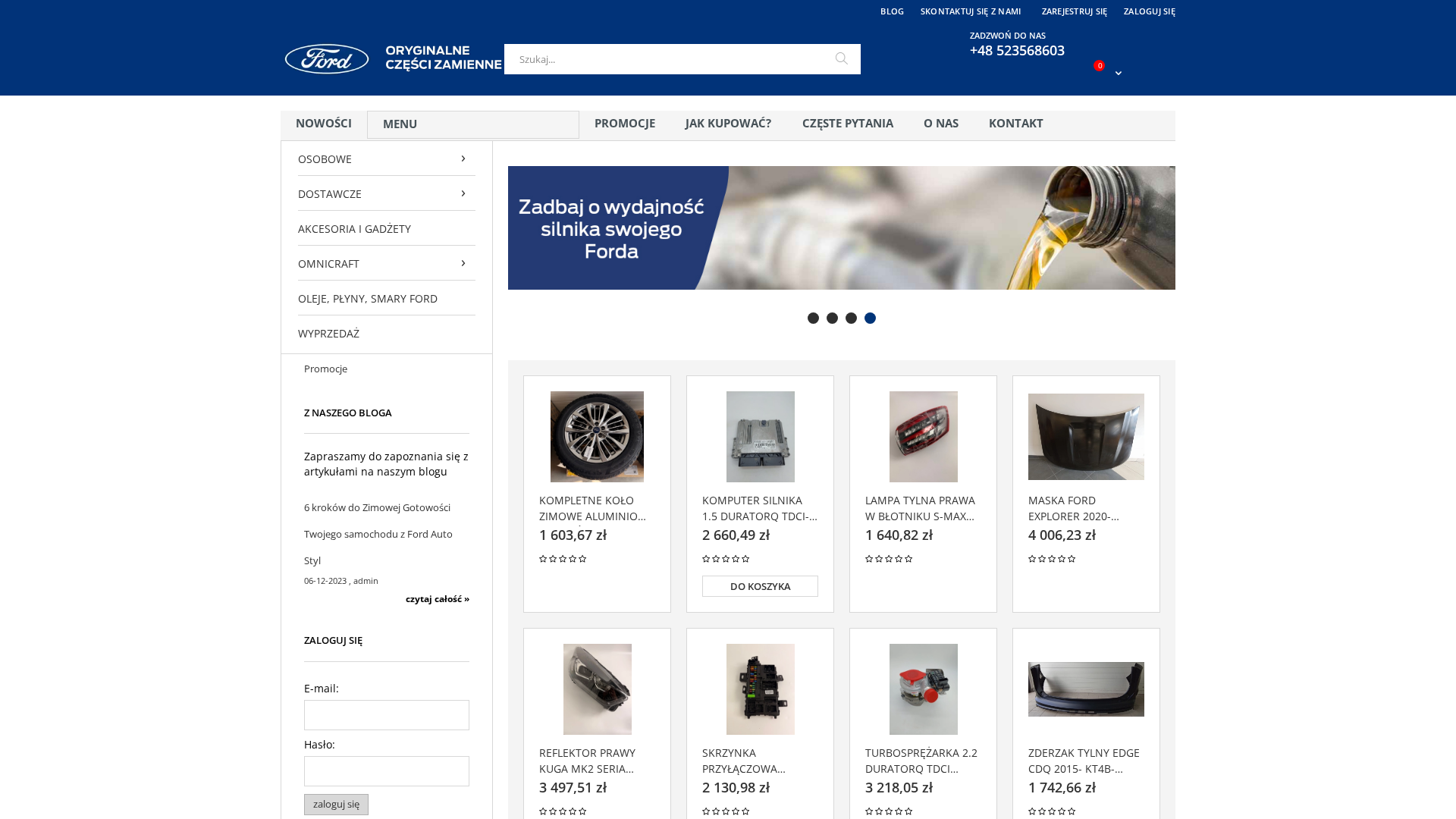The image size is (1456, 819).
Task: Open the cart dropdown arrow
Action: point(1118,74)
